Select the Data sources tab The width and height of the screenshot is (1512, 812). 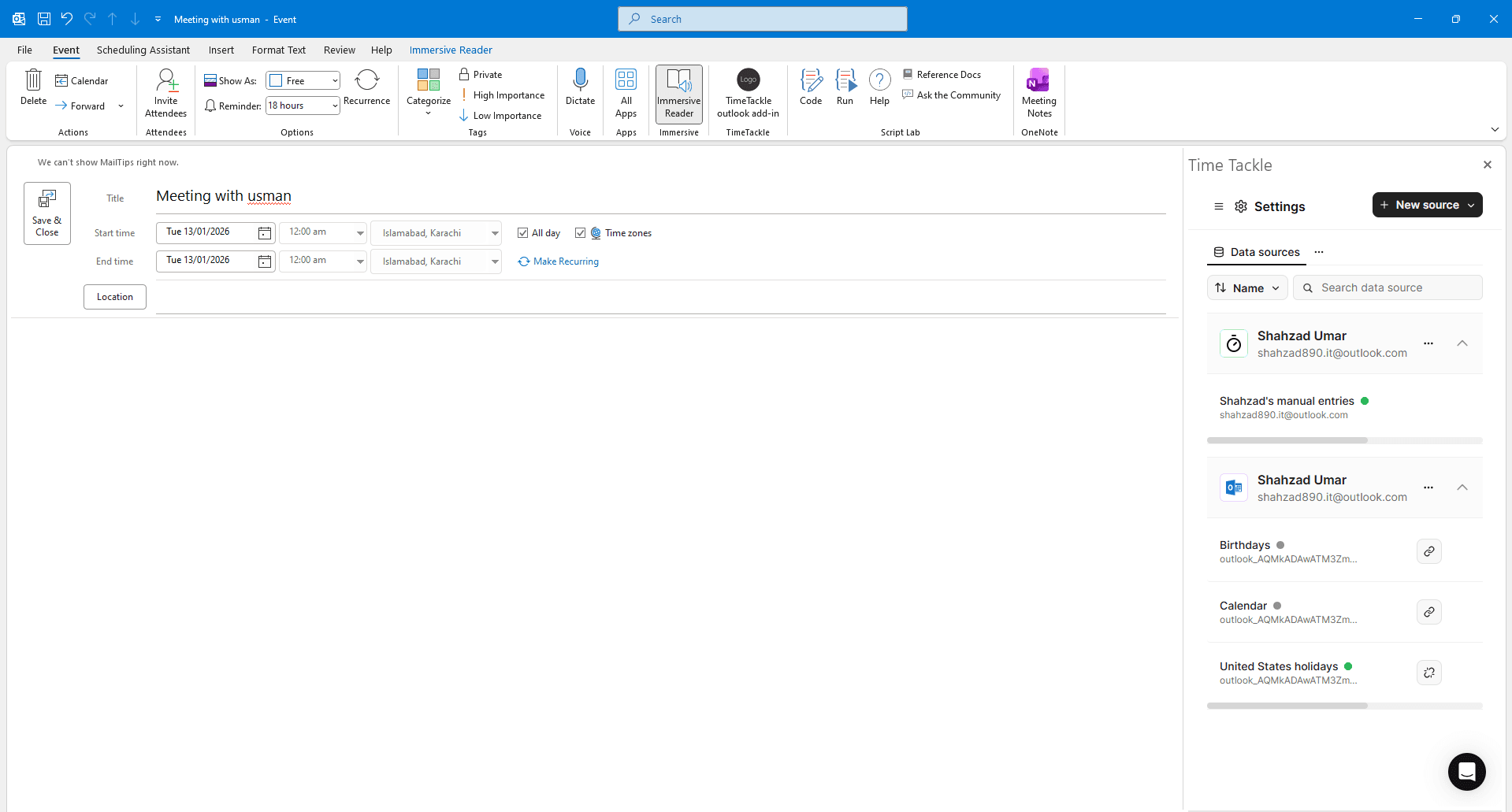point(1257,252)
